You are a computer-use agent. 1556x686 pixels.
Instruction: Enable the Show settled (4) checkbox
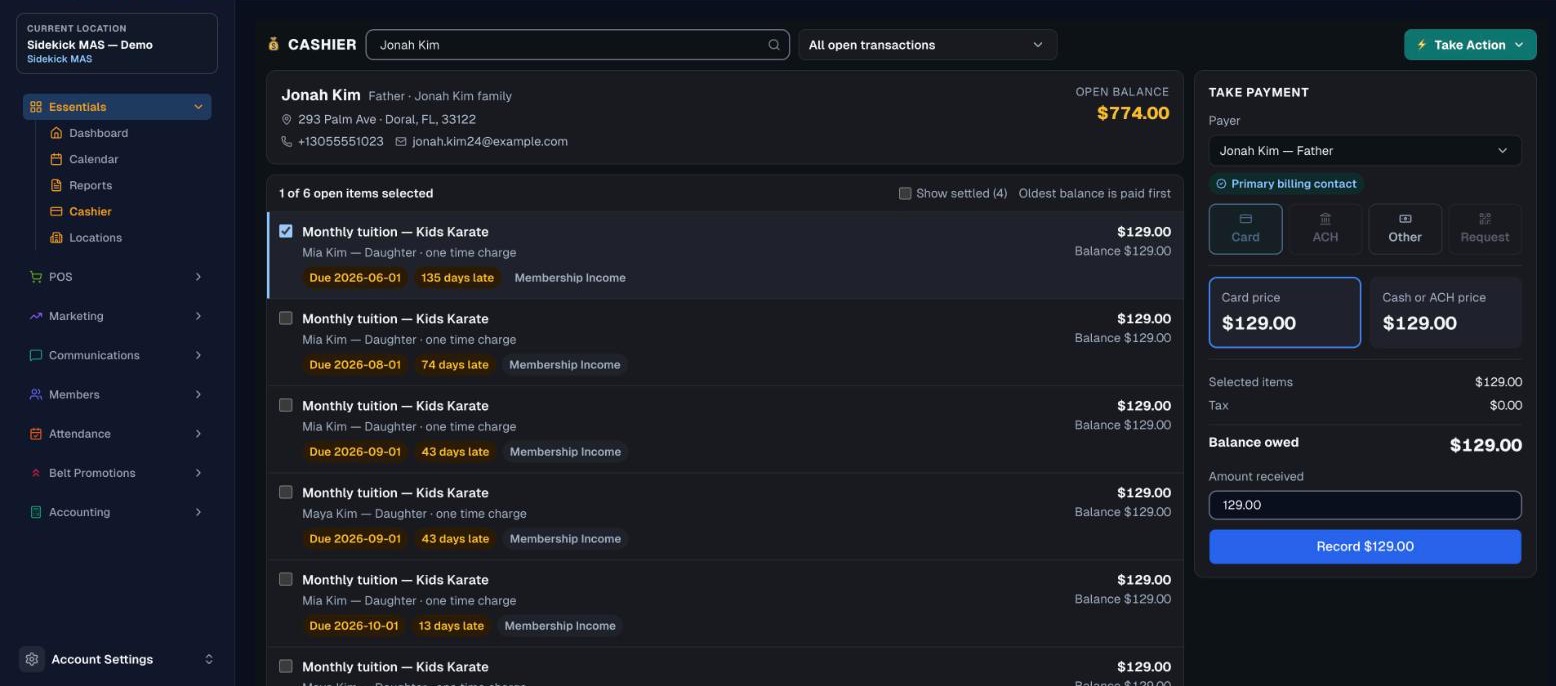[x=905, y=193]
